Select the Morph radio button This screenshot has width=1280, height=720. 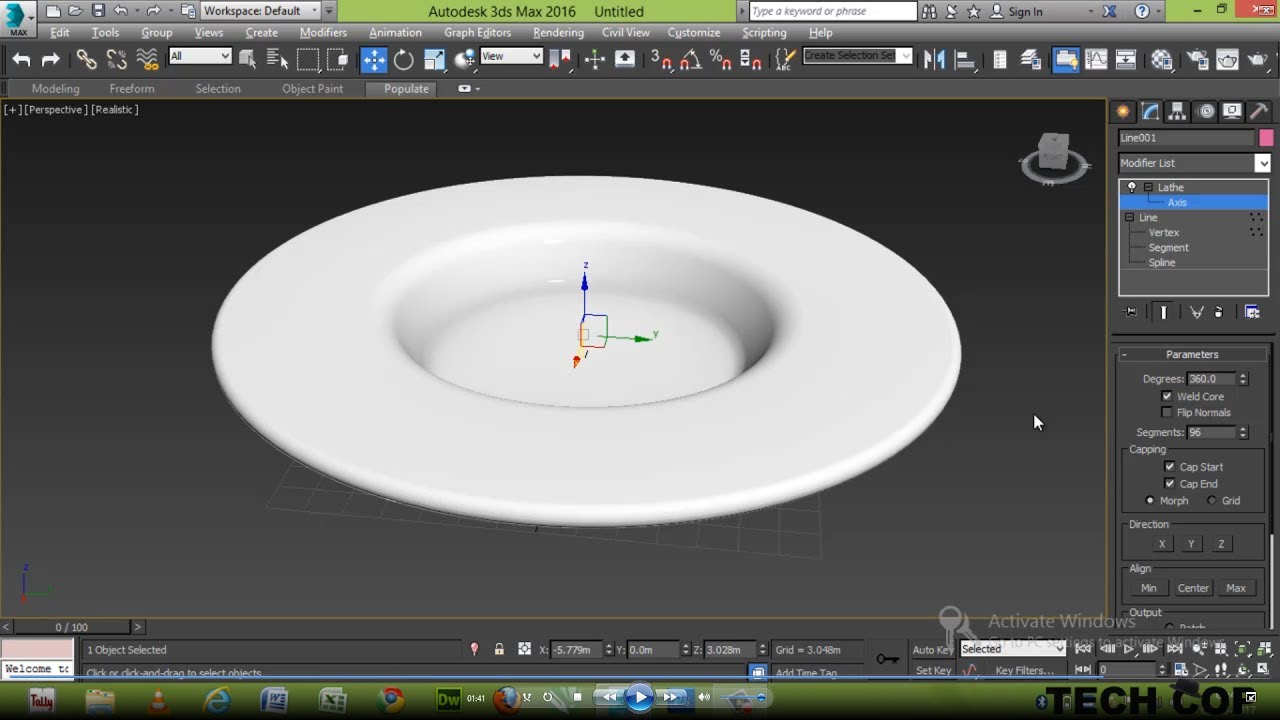(x=1150, y=500)
